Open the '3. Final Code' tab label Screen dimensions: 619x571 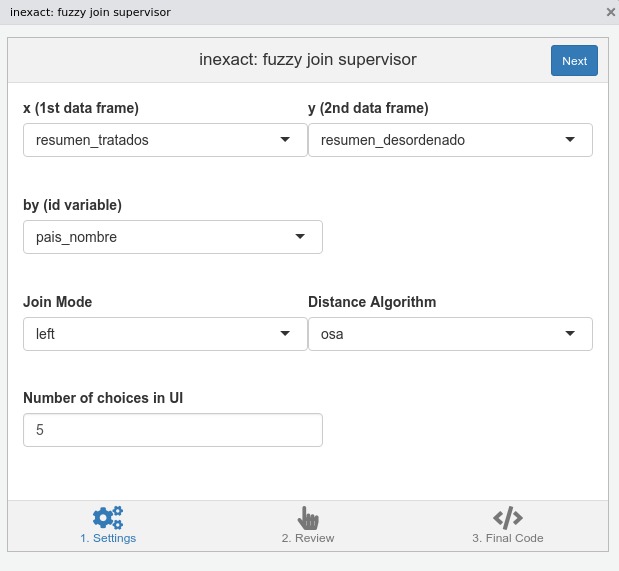[x=508, y=538]
